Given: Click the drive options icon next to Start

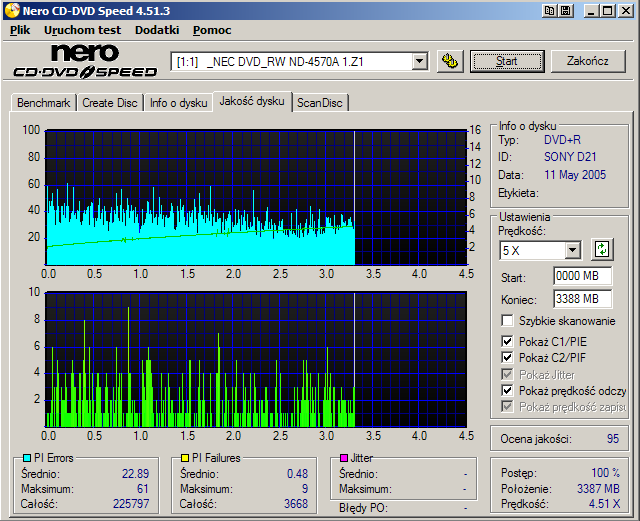Looking at the screenshot, I should [450, 62].
